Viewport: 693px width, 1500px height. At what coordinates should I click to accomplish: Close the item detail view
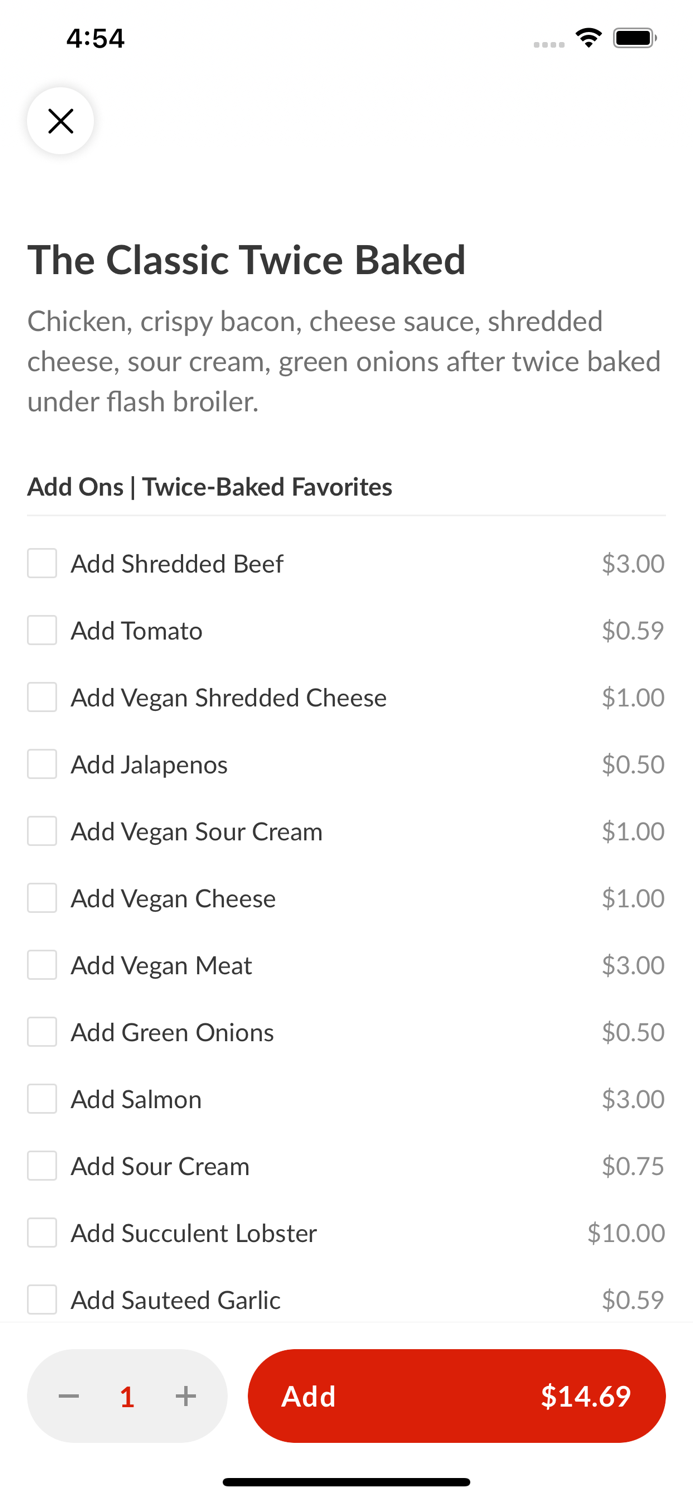coord(60,120)
